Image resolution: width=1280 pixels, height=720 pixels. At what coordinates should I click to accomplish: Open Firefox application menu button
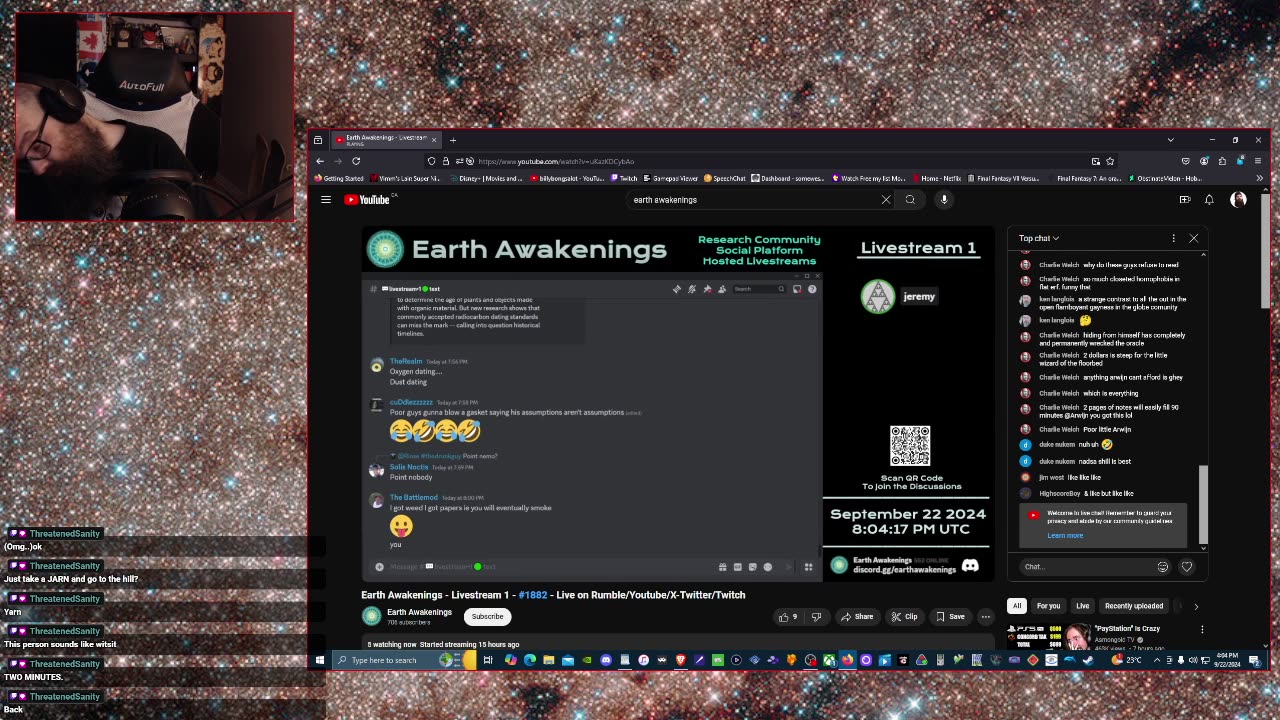click(1258, 161)
